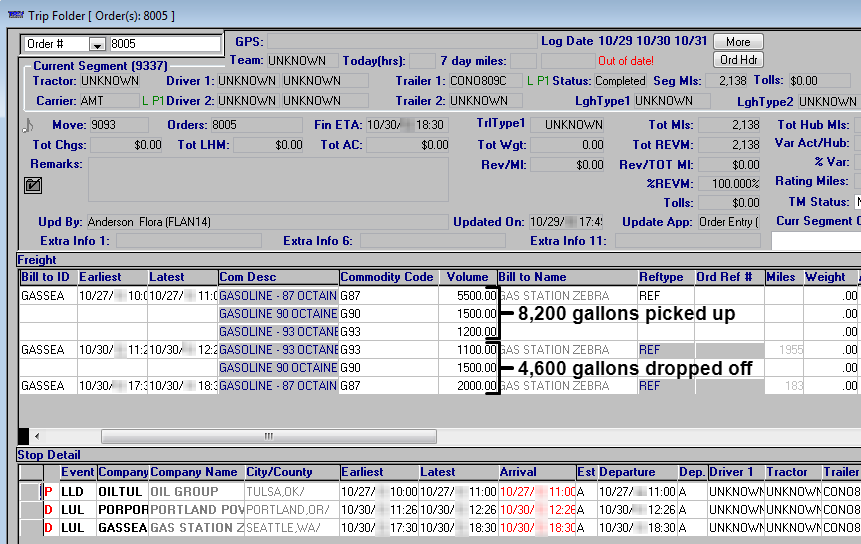Select the row marker for the PORPOR stop
This screenshot has width=861, height=544.
(x=29, y=509)
